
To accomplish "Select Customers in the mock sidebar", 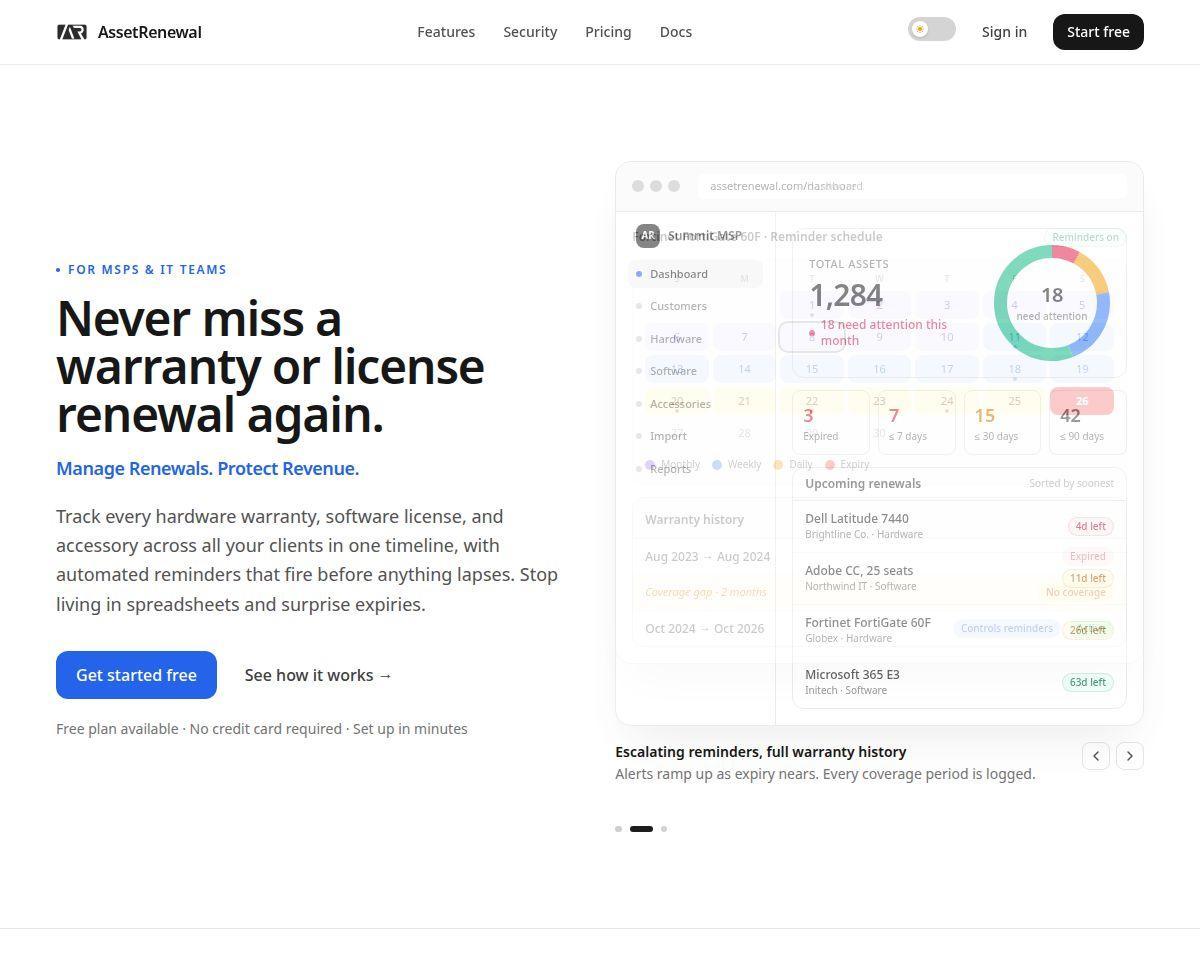I will pos(695,306).
